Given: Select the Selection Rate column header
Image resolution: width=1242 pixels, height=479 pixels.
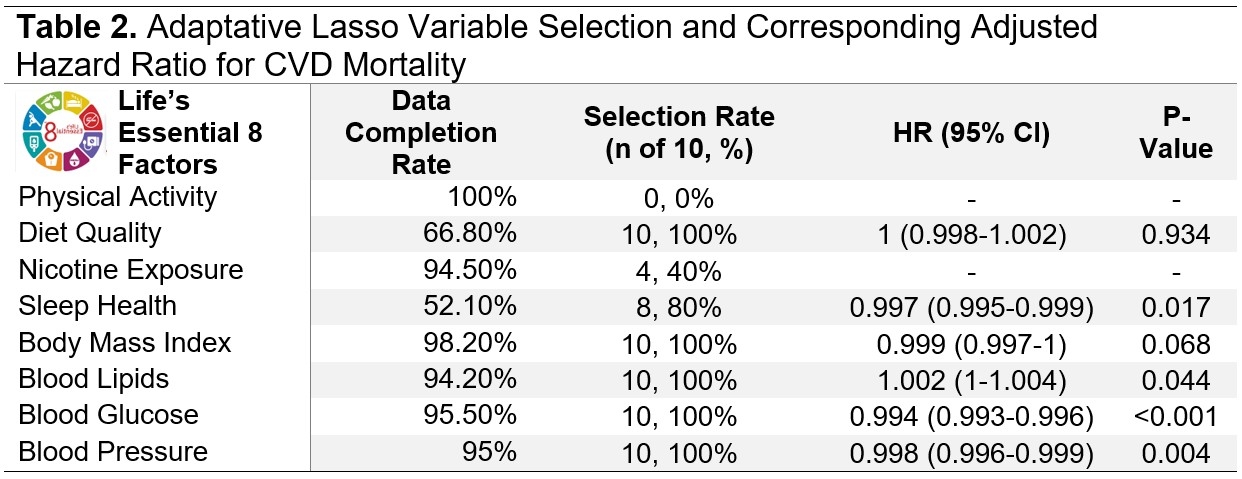Looking at the screenshot, I should (679, 132).
